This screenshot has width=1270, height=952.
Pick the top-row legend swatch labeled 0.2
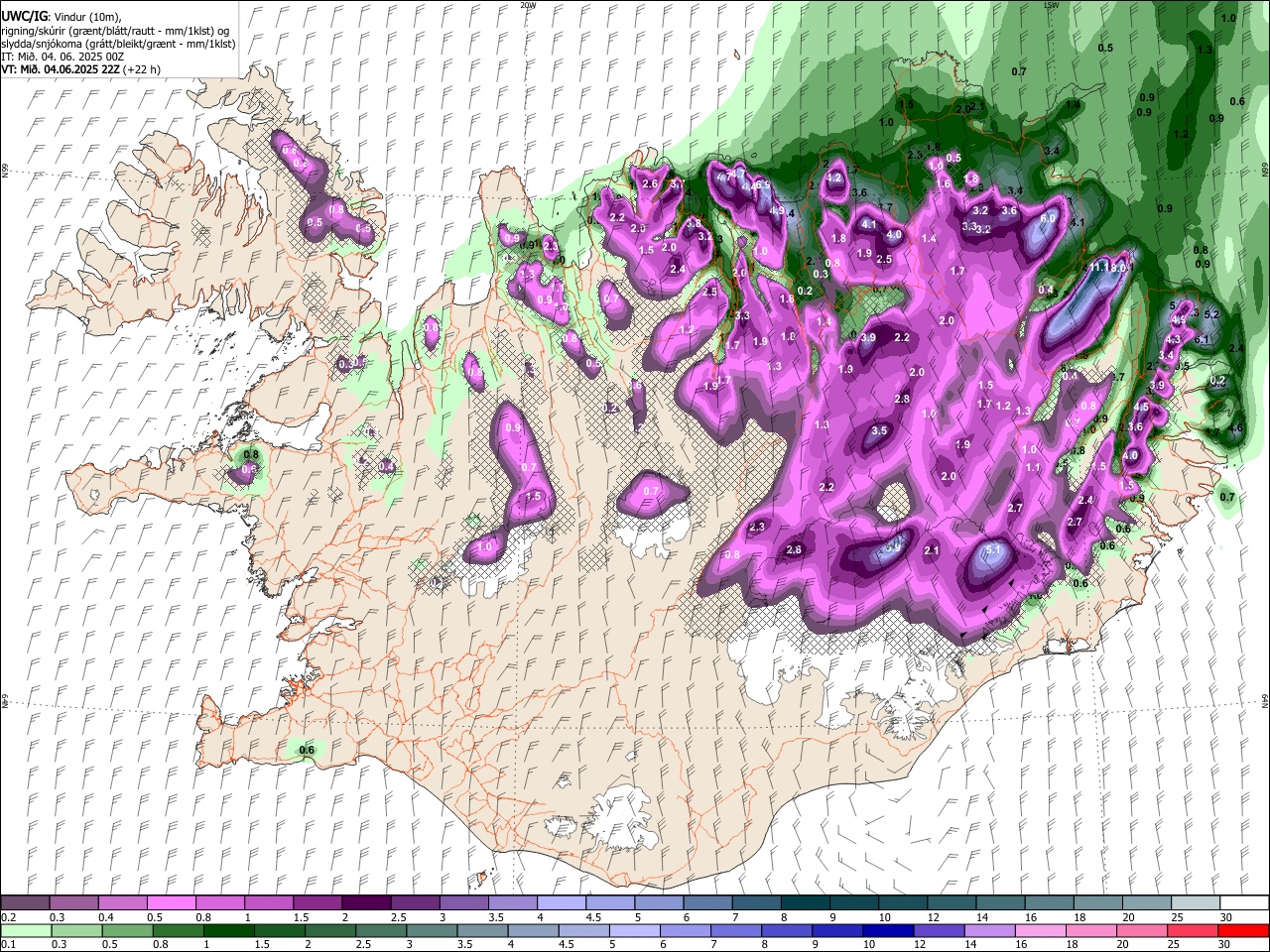coord(25,902)
